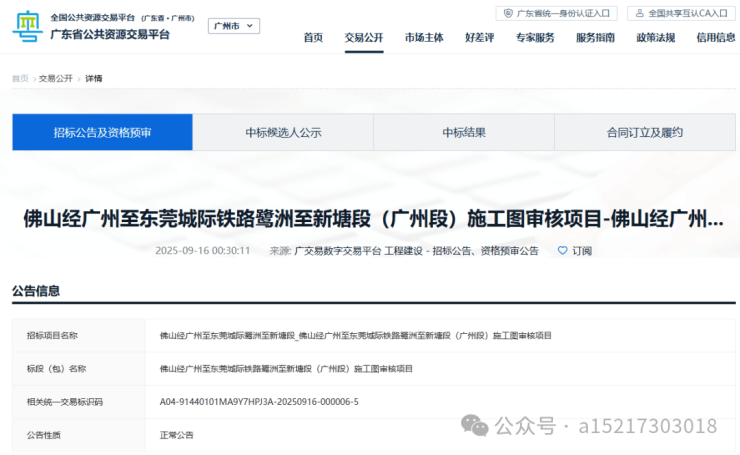Switch to the 中标结果 tab
Viewport: 740px width, 455px height.
[464, 132]
